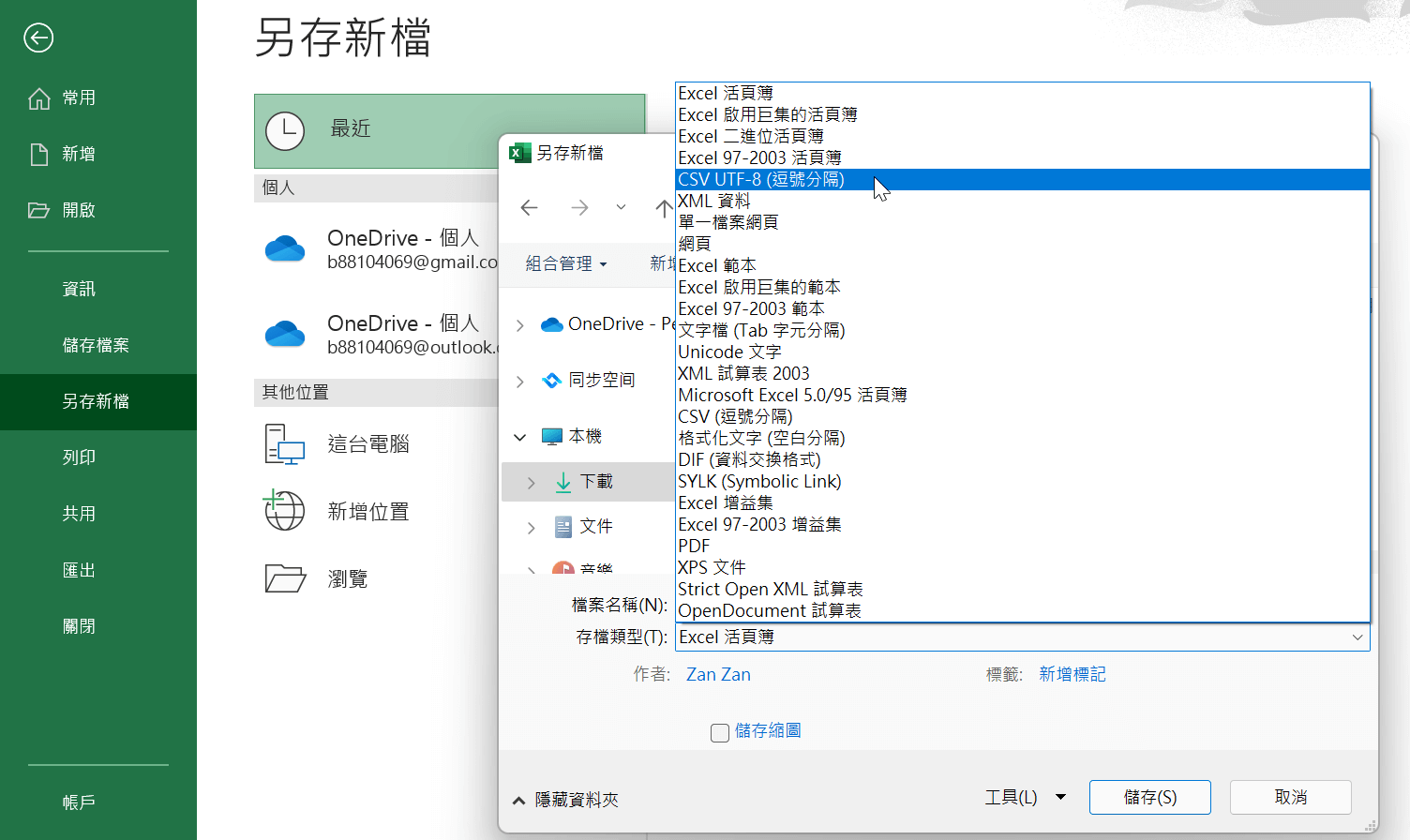Expand the 同步空间 tree node
Screen dimensions: 1410x840
tap(520, 381)
